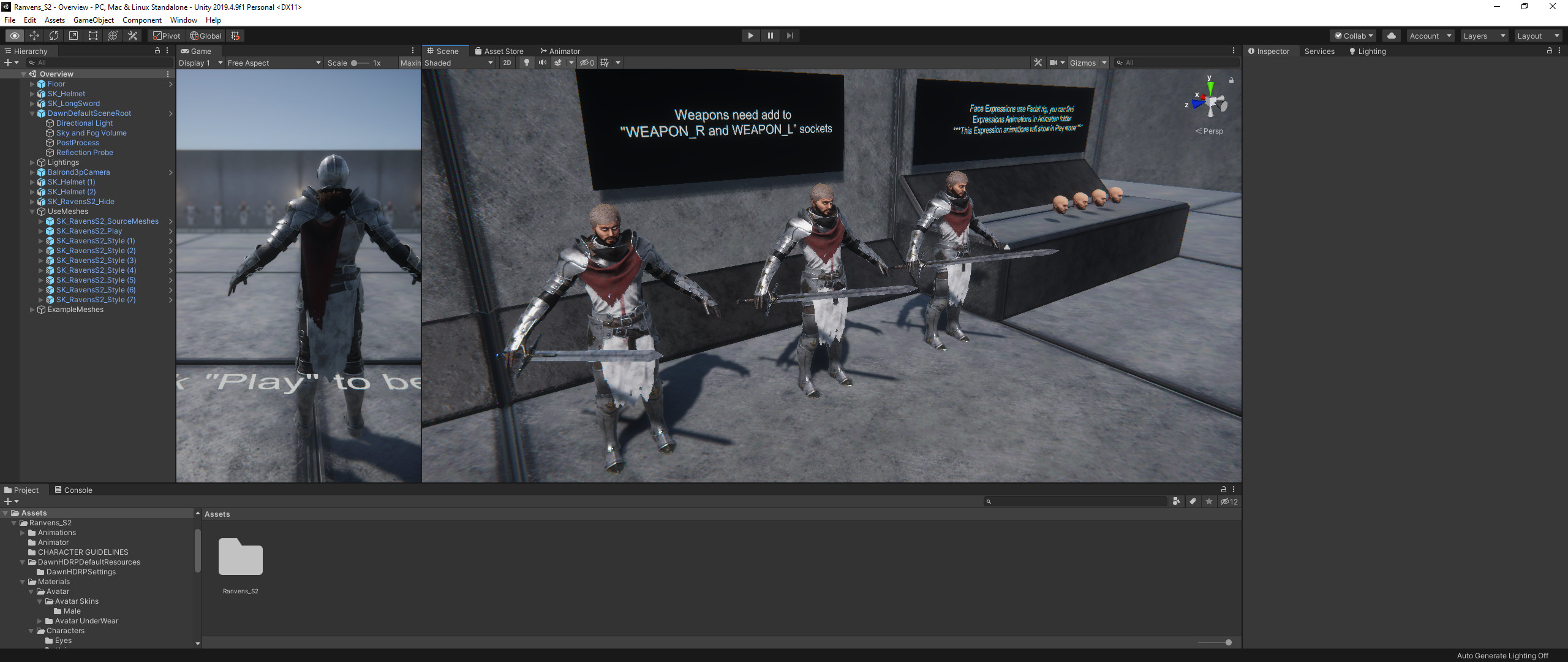This screenshot has height=662, width=1568.
Task: Toggle hidden objects visibility in Scene
Action: (x=587, y=63)
